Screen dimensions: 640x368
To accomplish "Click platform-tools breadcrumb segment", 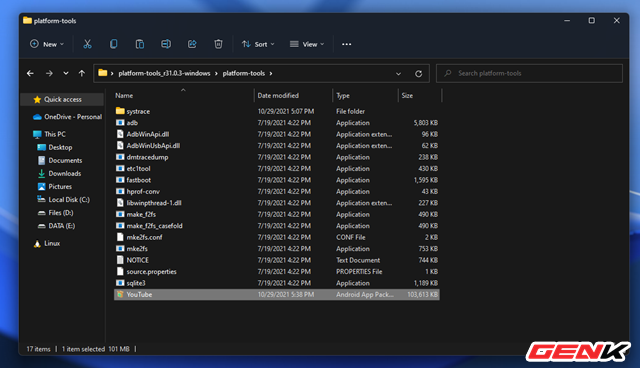I will click(x=244, y=73).
